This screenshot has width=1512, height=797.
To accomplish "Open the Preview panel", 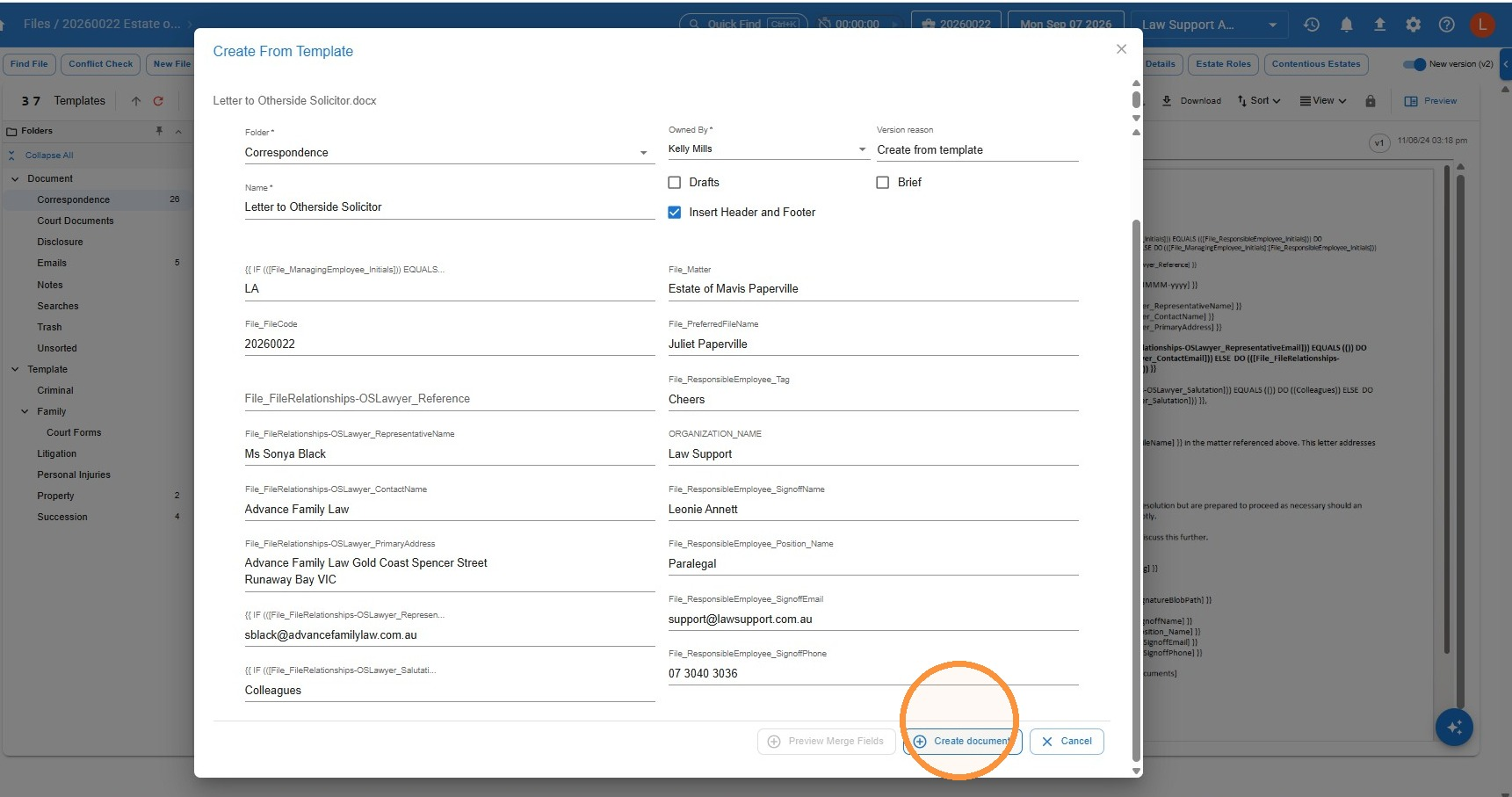I will 1430,101.
